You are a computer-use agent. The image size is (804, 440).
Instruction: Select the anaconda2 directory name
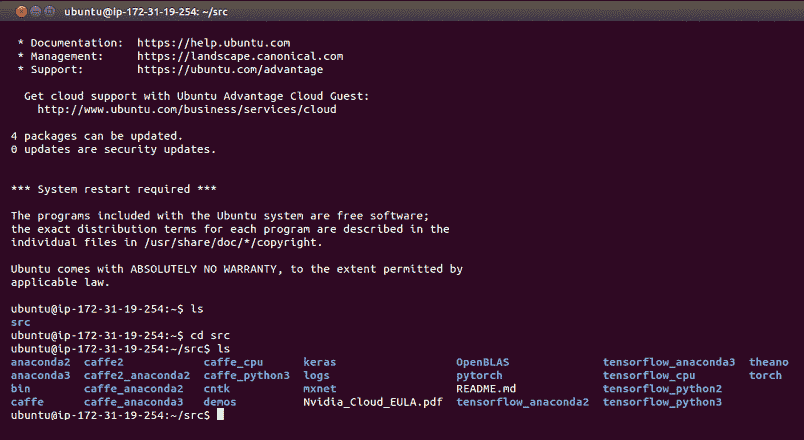coord(41,363)
